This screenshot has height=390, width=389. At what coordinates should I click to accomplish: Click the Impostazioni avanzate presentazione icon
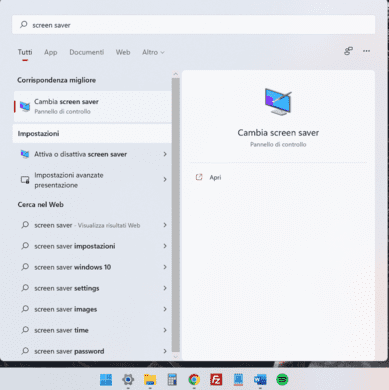pyautogui.click(x=25, y=180)
